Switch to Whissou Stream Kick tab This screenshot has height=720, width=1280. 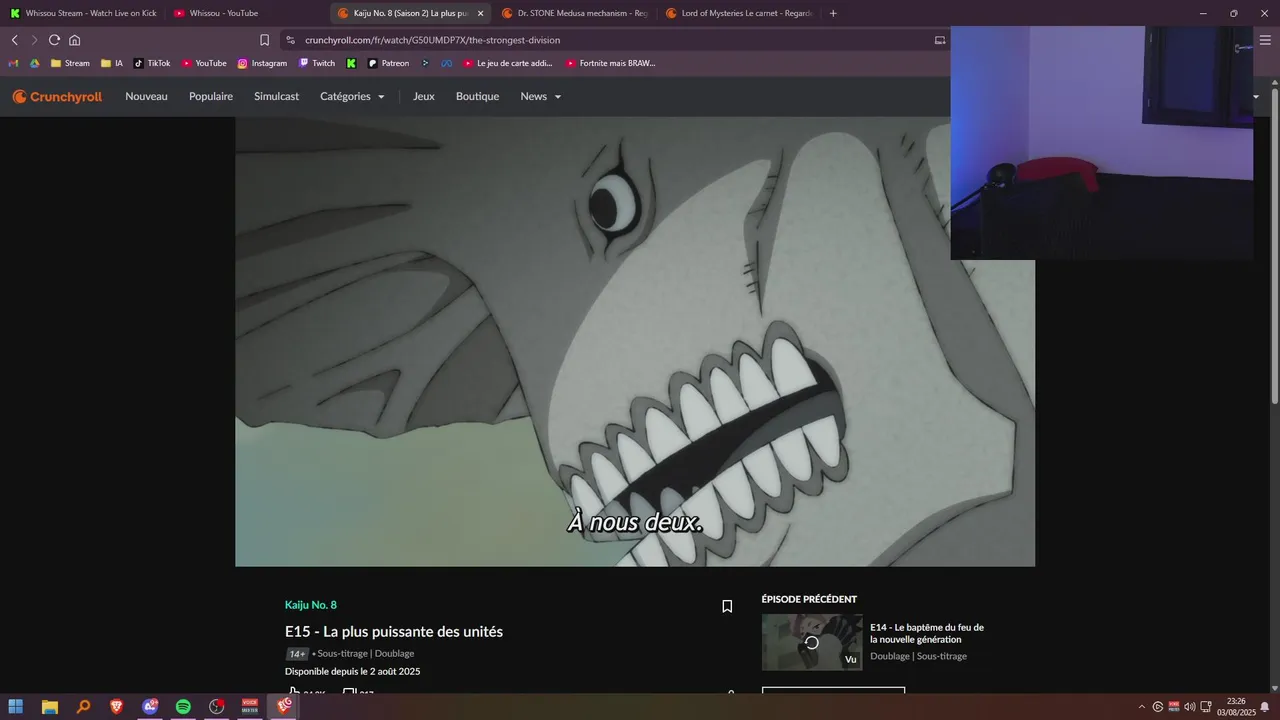tap(83, 13)
